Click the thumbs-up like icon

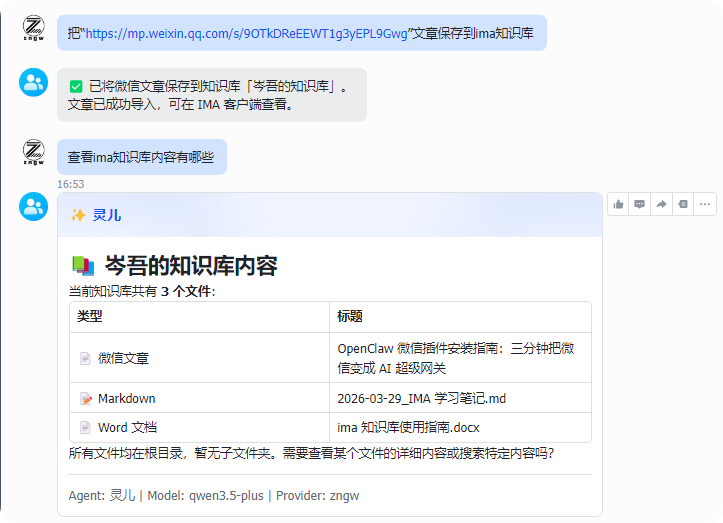pyautogui.click(x=618, y=204)
